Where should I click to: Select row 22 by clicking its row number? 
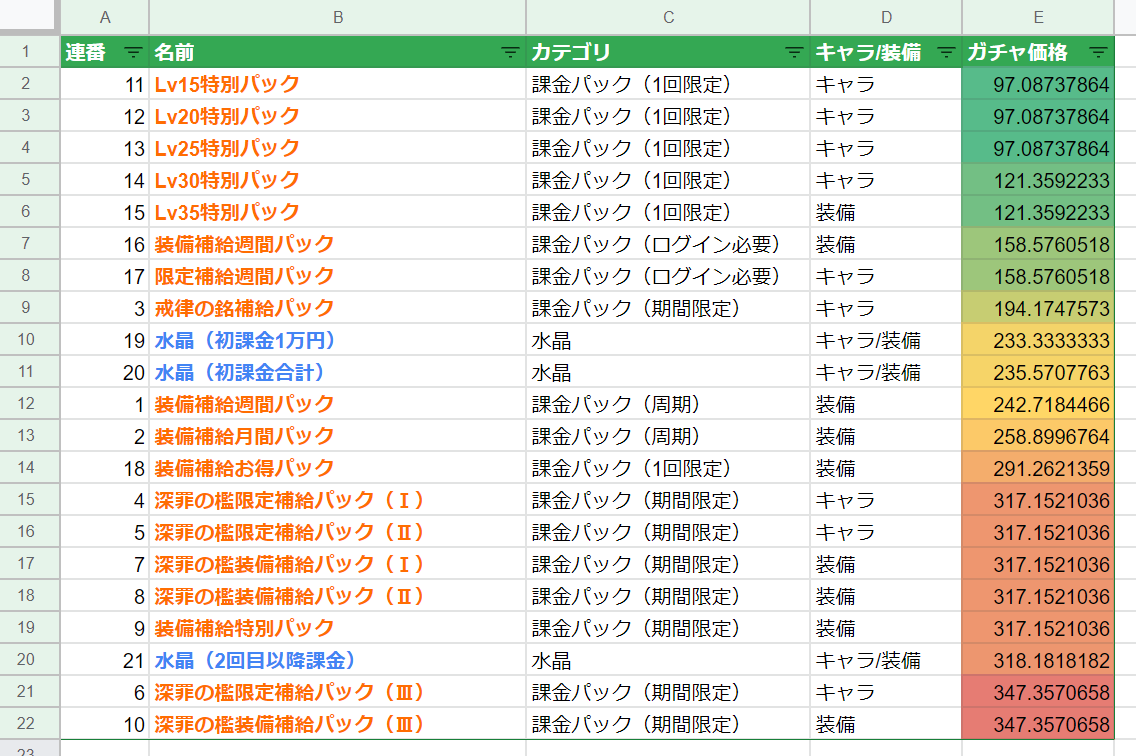(x=27, y=724)
